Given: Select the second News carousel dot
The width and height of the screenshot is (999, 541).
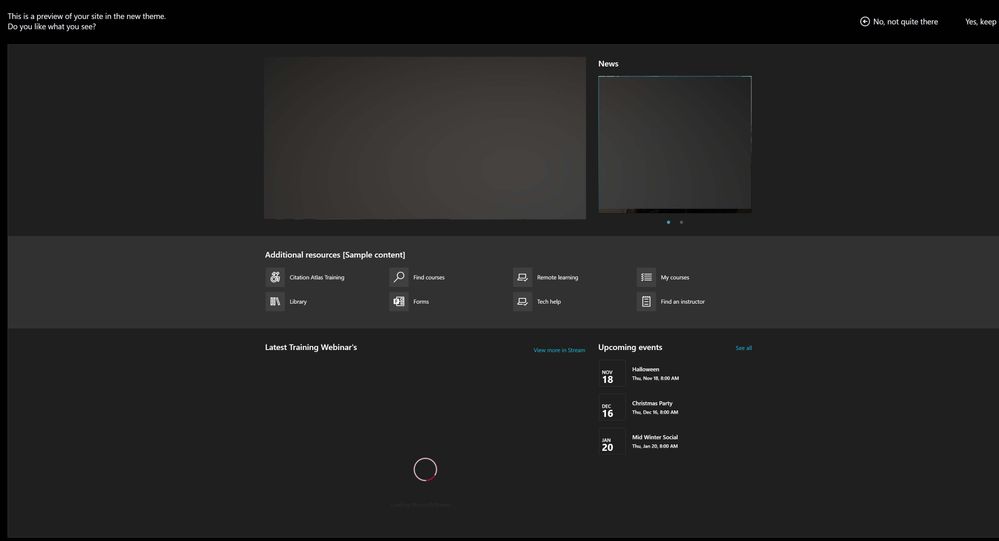Looking at the screenshot, I should (x=681, y=222).
